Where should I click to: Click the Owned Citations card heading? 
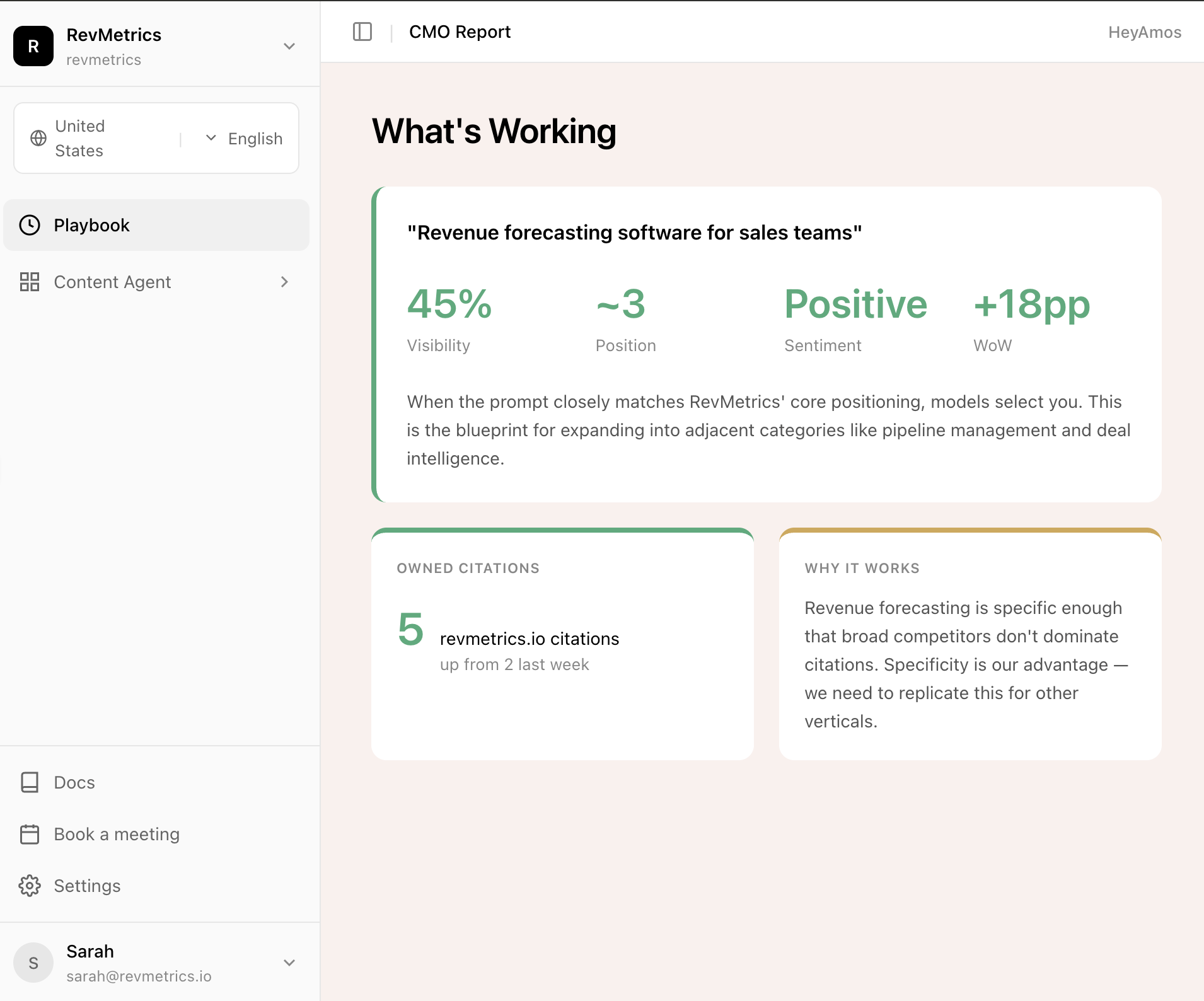(468, 568)
